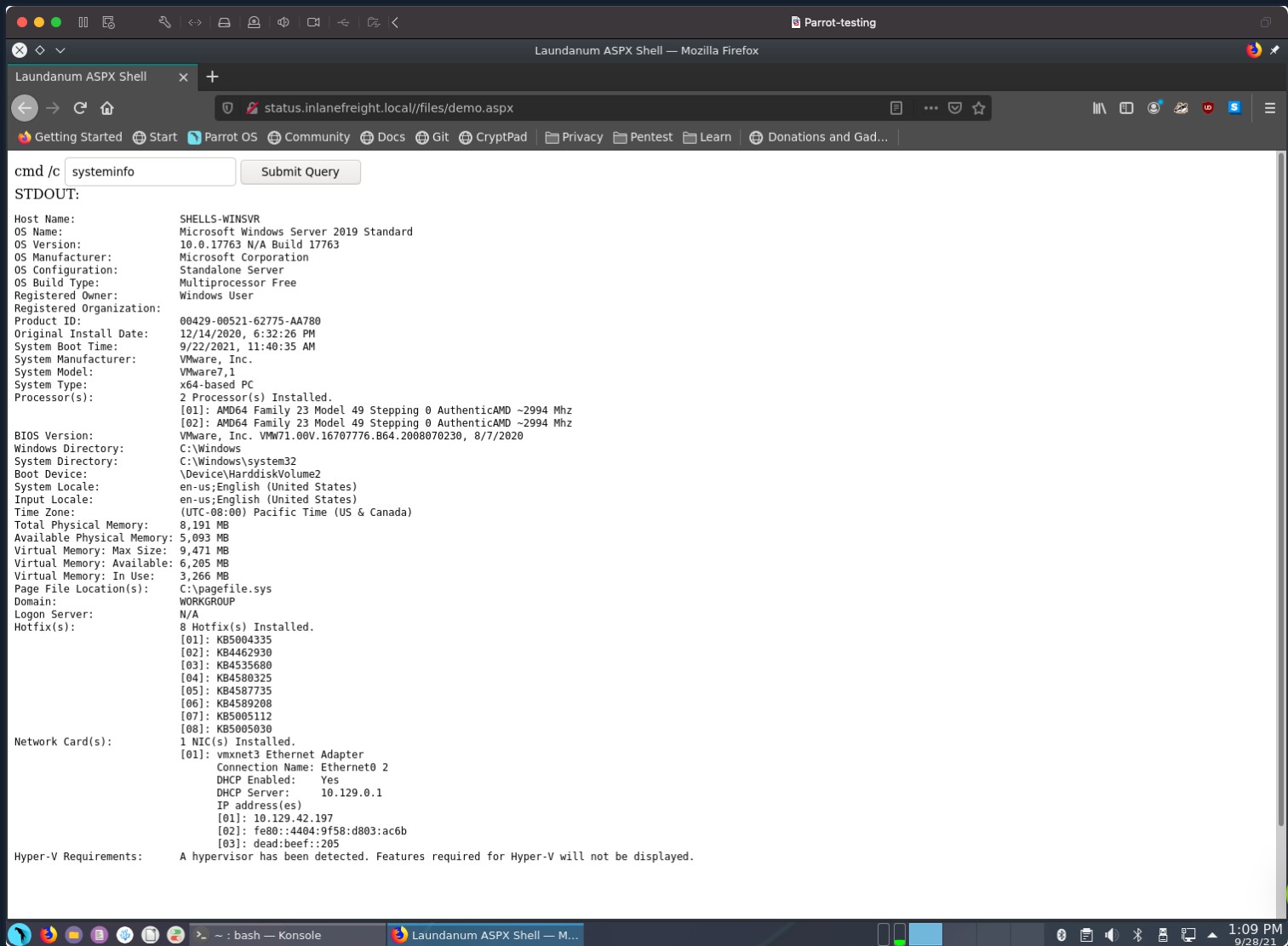This screenshot has height=946, width=1288.
Task: Open the Parrot application launcher menu
Action: click(20, 934)
